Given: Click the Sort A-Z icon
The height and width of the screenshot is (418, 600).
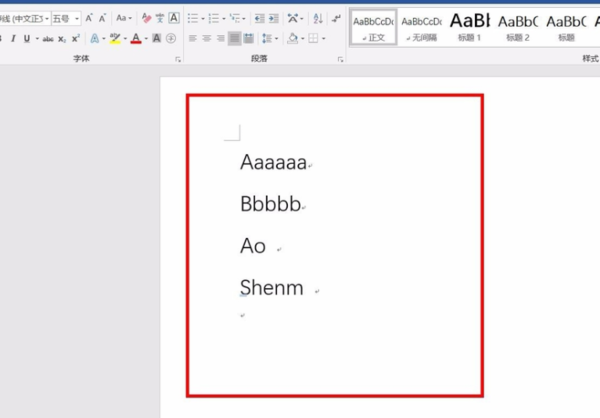Looking at the screenshot, I should [318, 18].
